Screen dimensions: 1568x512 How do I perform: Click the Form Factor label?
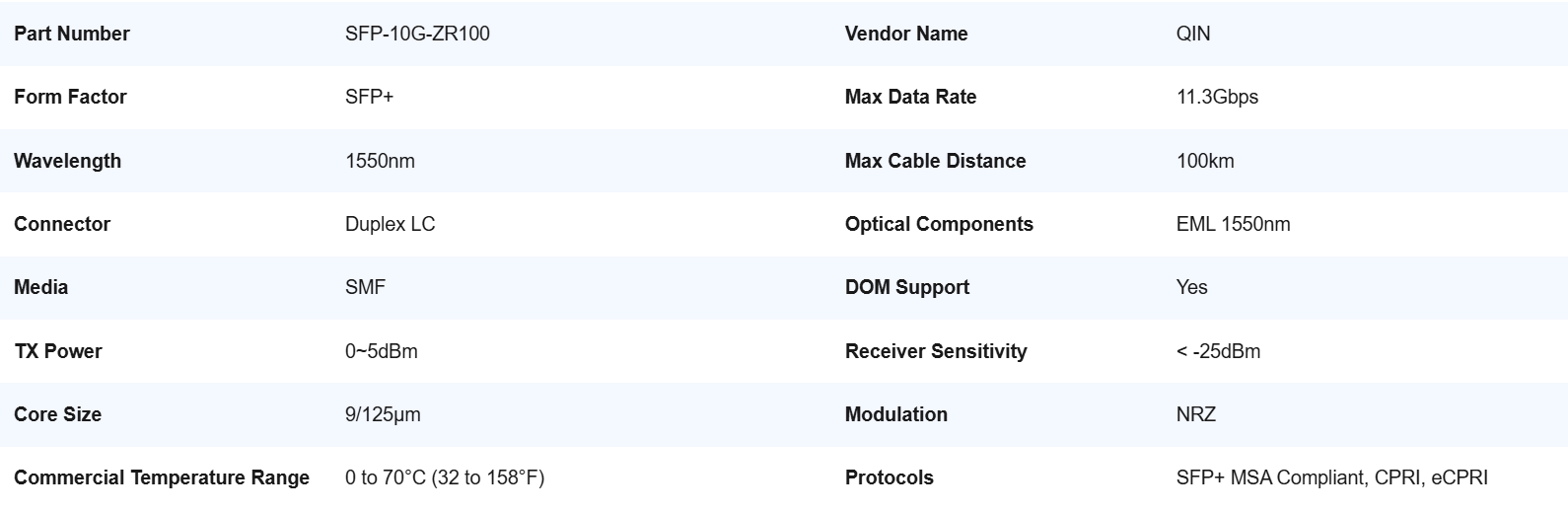[x=70, y=97]
